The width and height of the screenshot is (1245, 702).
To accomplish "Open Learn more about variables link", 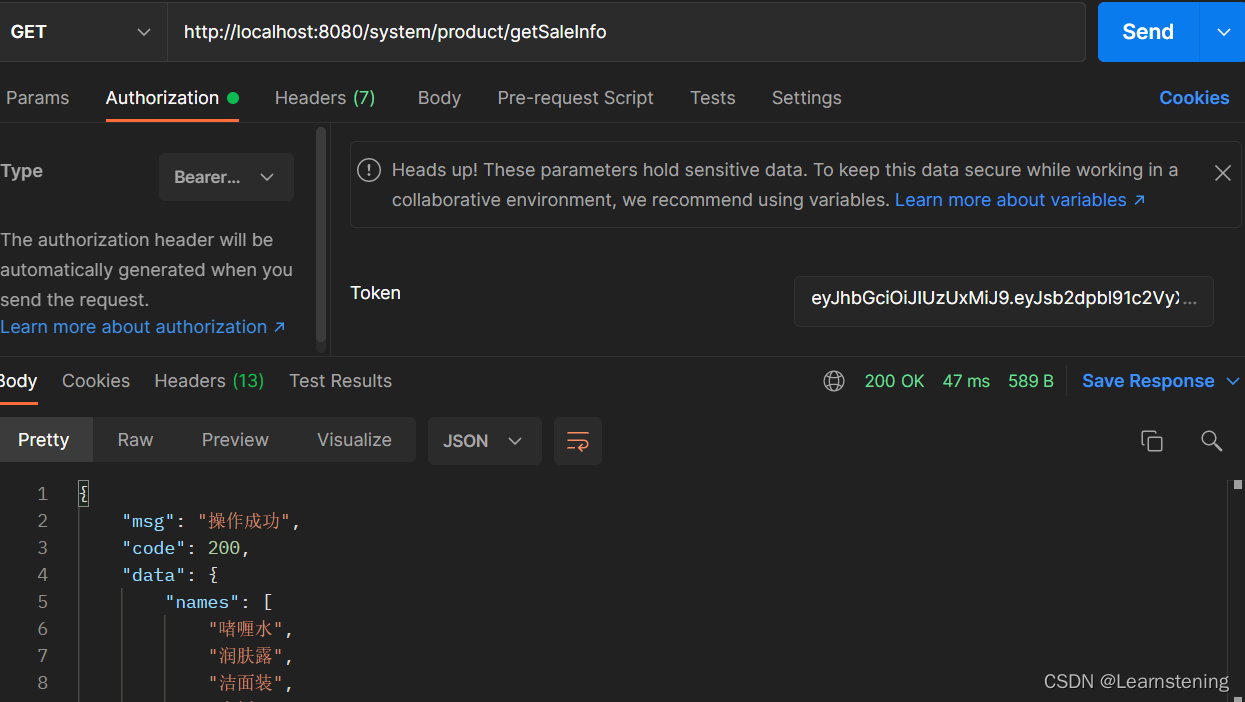I will coord(1020,200).
